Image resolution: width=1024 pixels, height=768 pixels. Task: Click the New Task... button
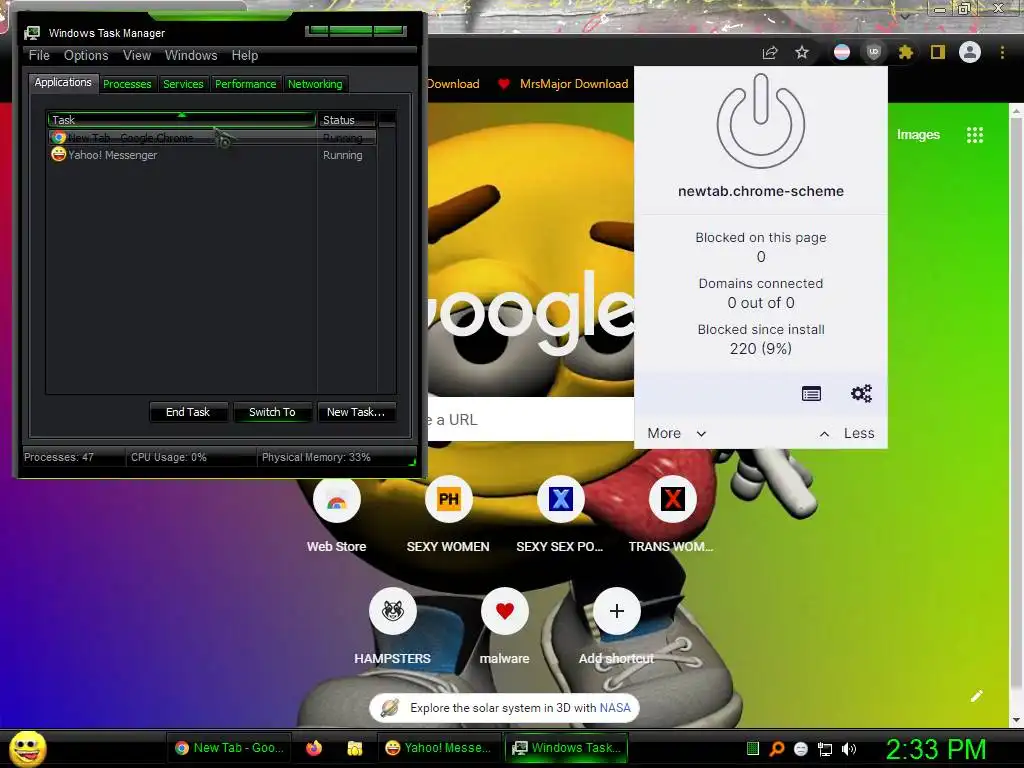pyautogui.click(x=356, y=412)
